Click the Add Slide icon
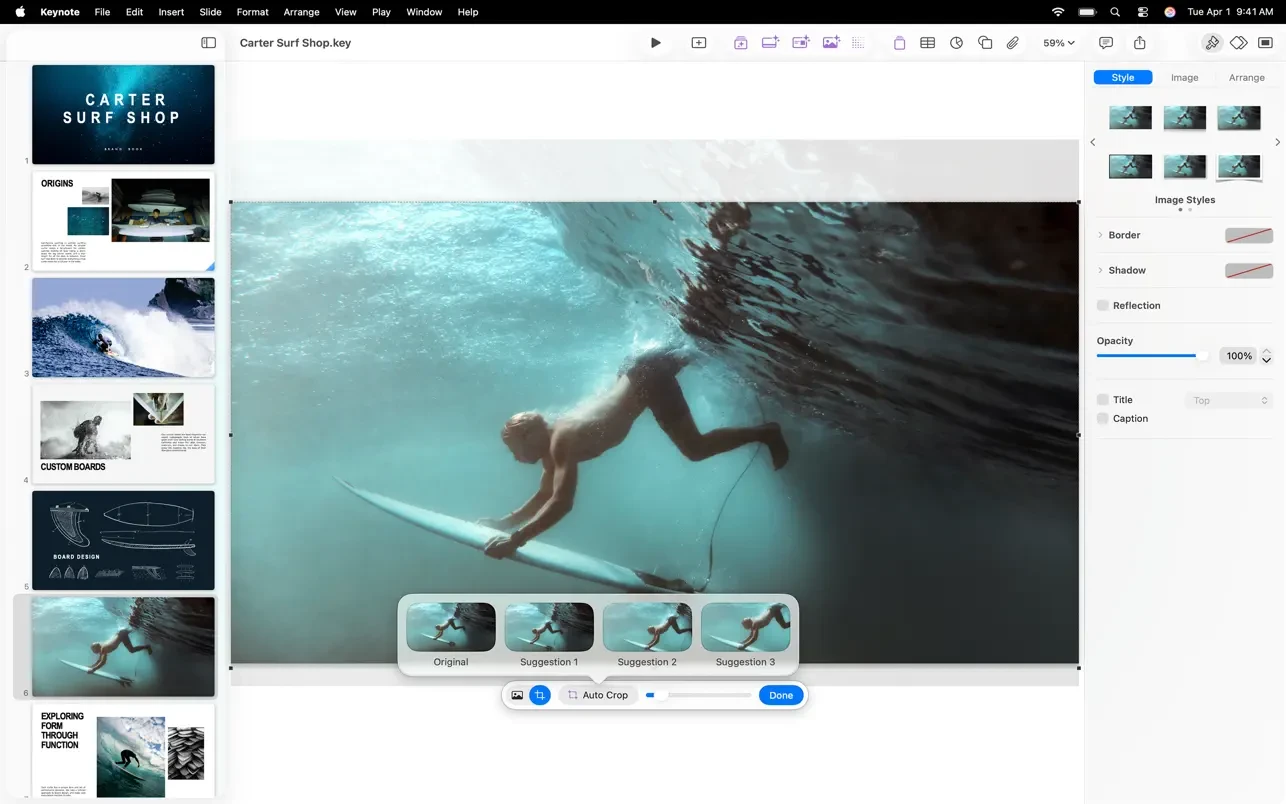Screen dimensions: 1286x804 tap(699, 43)
